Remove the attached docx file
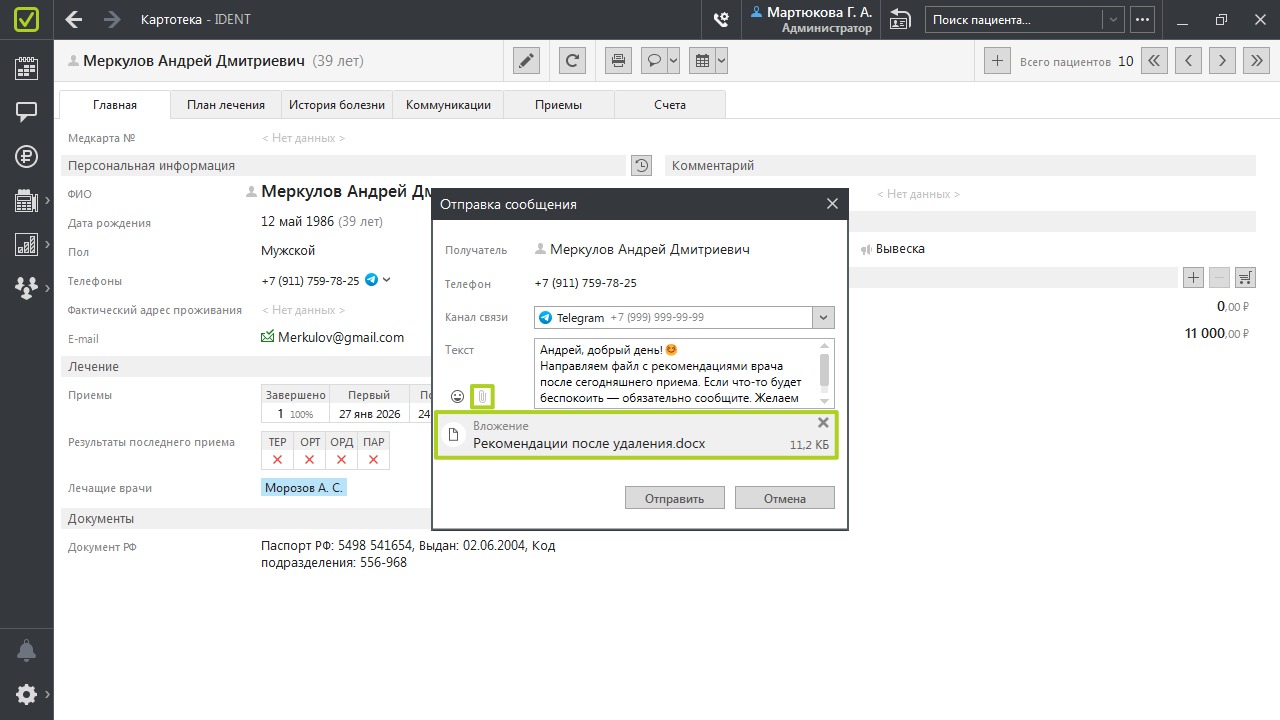1280x720 pixels. 823,423
